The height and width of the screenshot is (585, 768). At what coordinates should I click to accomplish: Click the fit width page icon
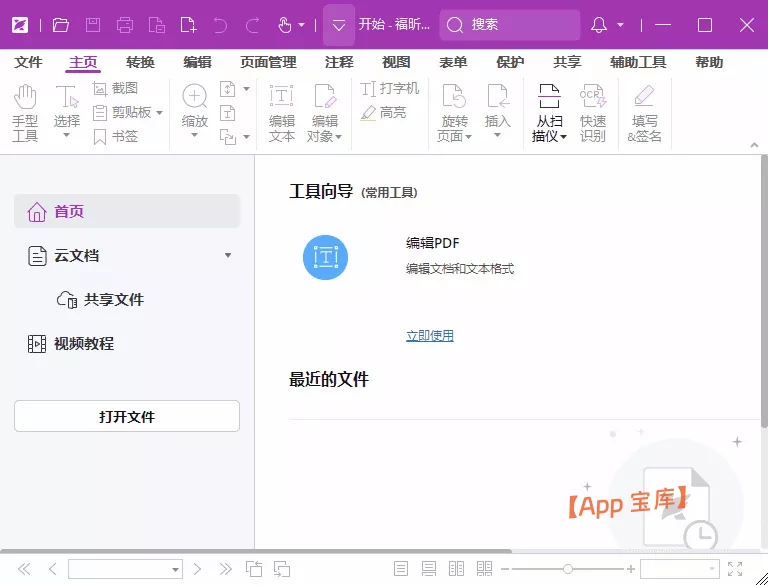click(228, 113)
